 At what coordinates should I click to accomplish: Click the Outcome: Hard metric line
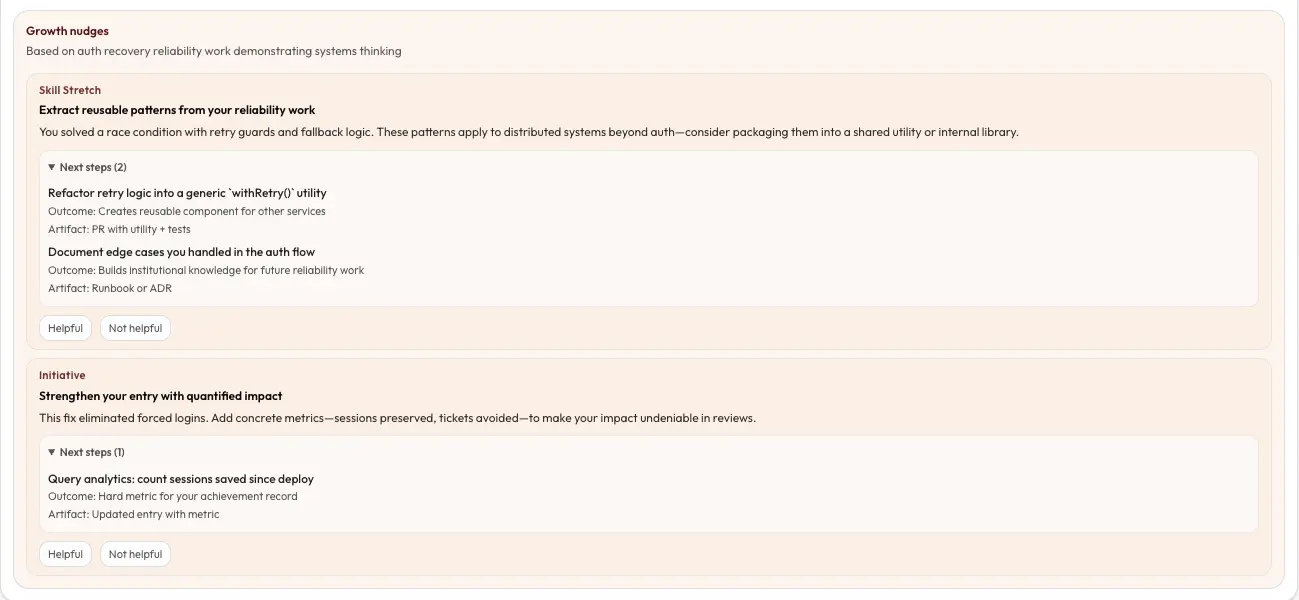click(172, 497)
